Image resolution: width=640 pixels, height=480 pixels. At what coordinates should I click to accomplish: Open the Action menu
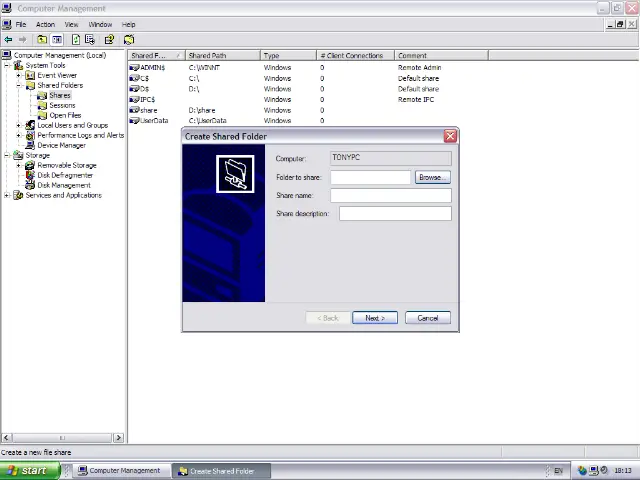(45, 24)
